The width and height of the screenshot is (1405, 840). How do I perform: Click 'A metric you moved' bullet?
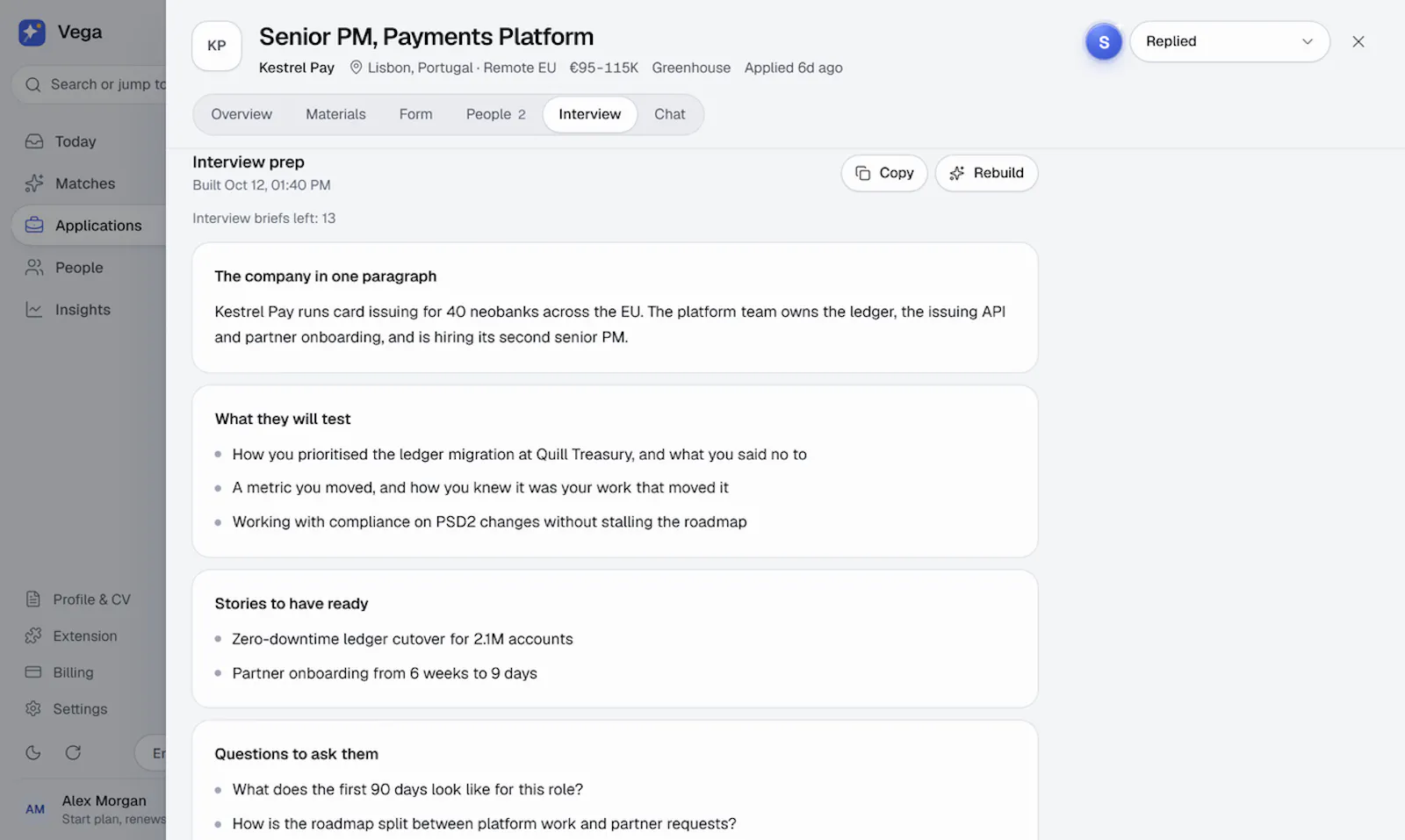click(x=480, y=487)
